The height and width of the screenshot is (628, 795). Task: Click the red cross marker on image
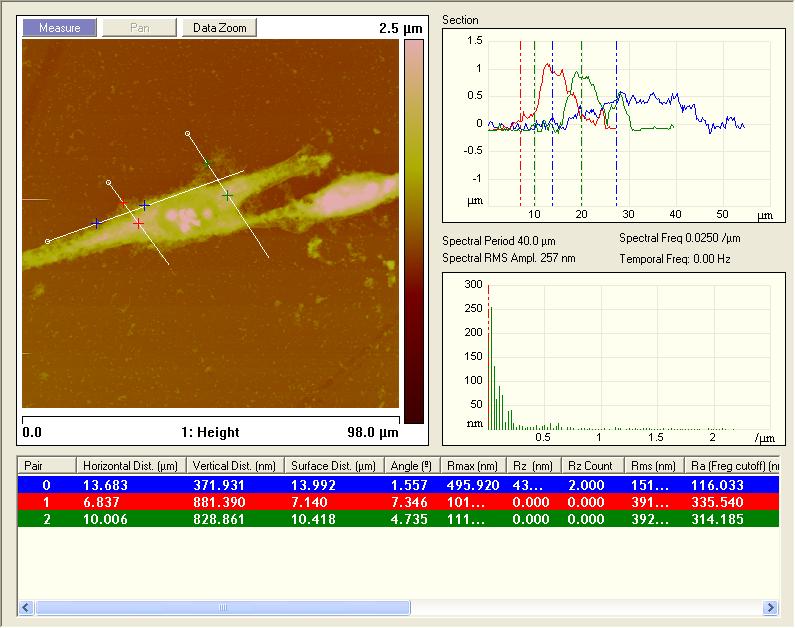138,223
